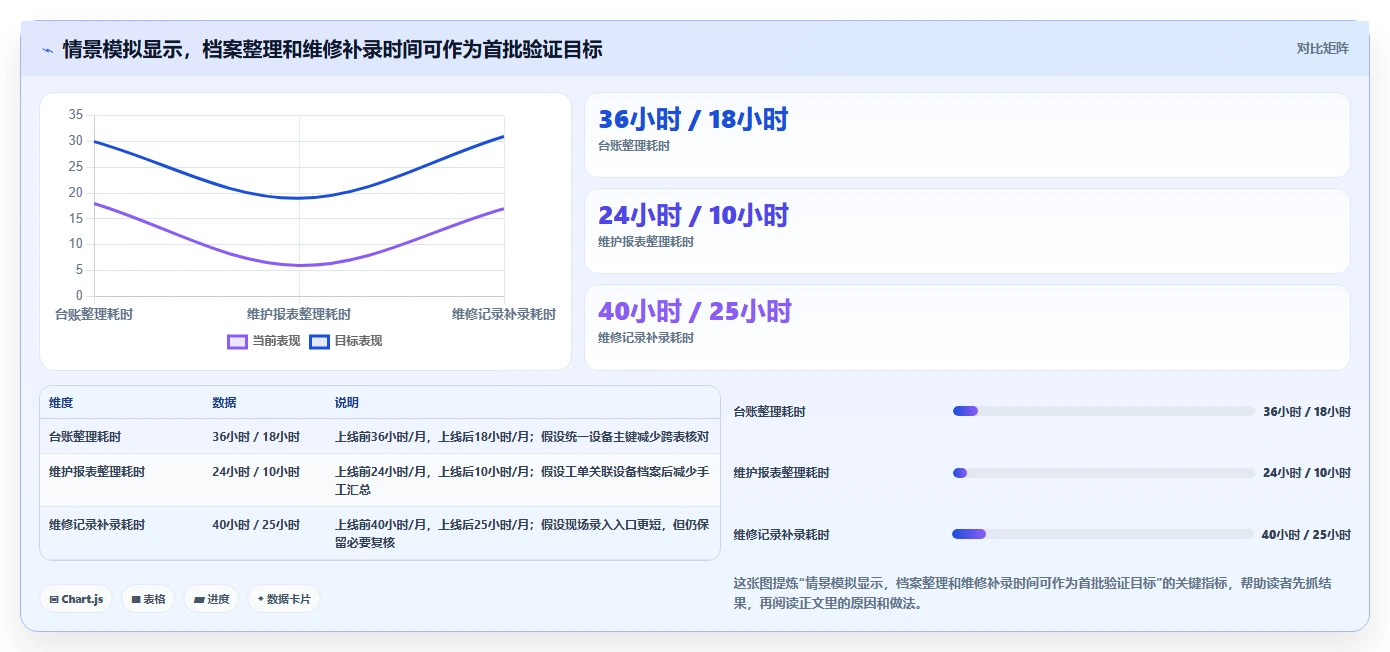Select table data cell 24小时 / 10小时
Viewport: 1390px width, 652px height.
pos(256,472)
